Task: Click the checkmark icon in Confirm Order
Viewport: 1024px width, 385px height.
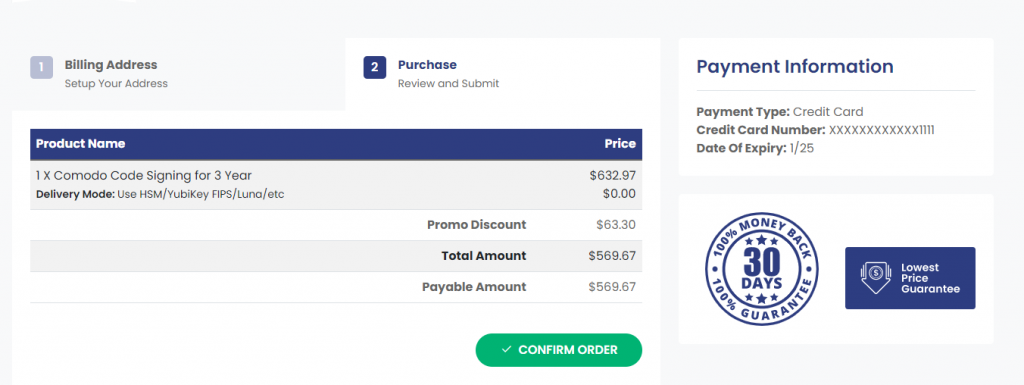Action: click(506, 350)
